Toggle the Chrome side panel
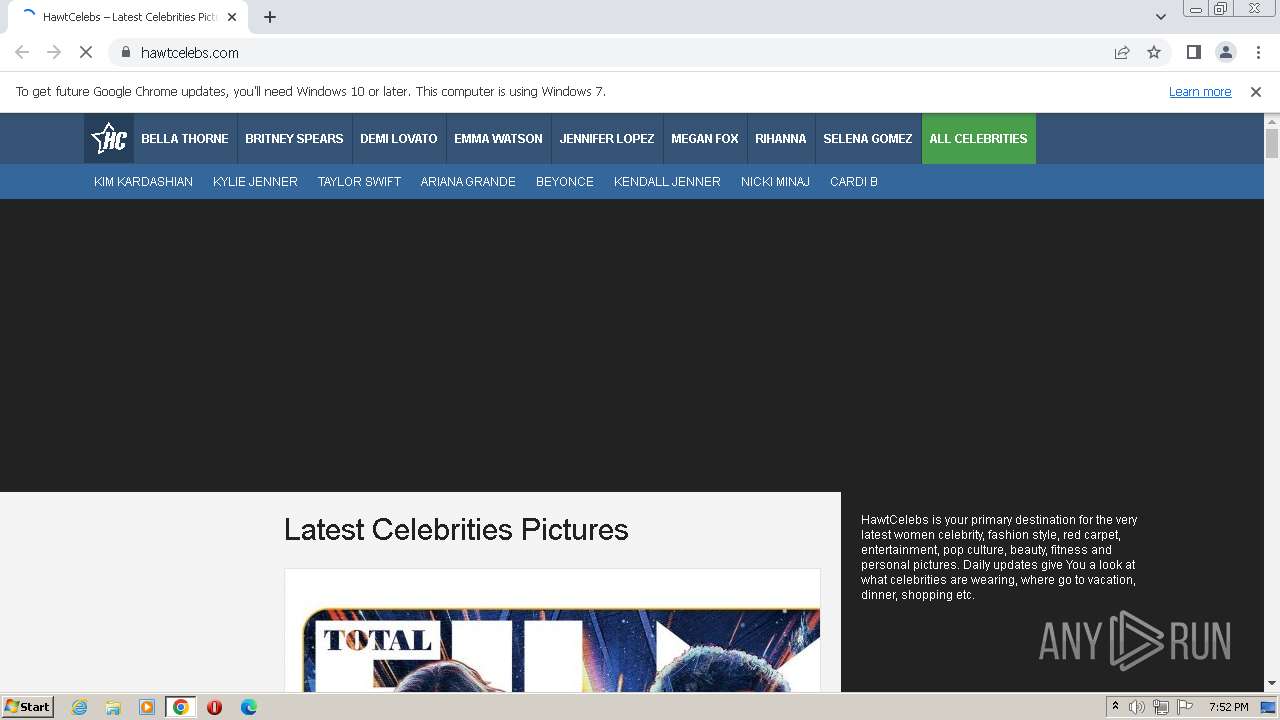 click(x=1193, y=52)
